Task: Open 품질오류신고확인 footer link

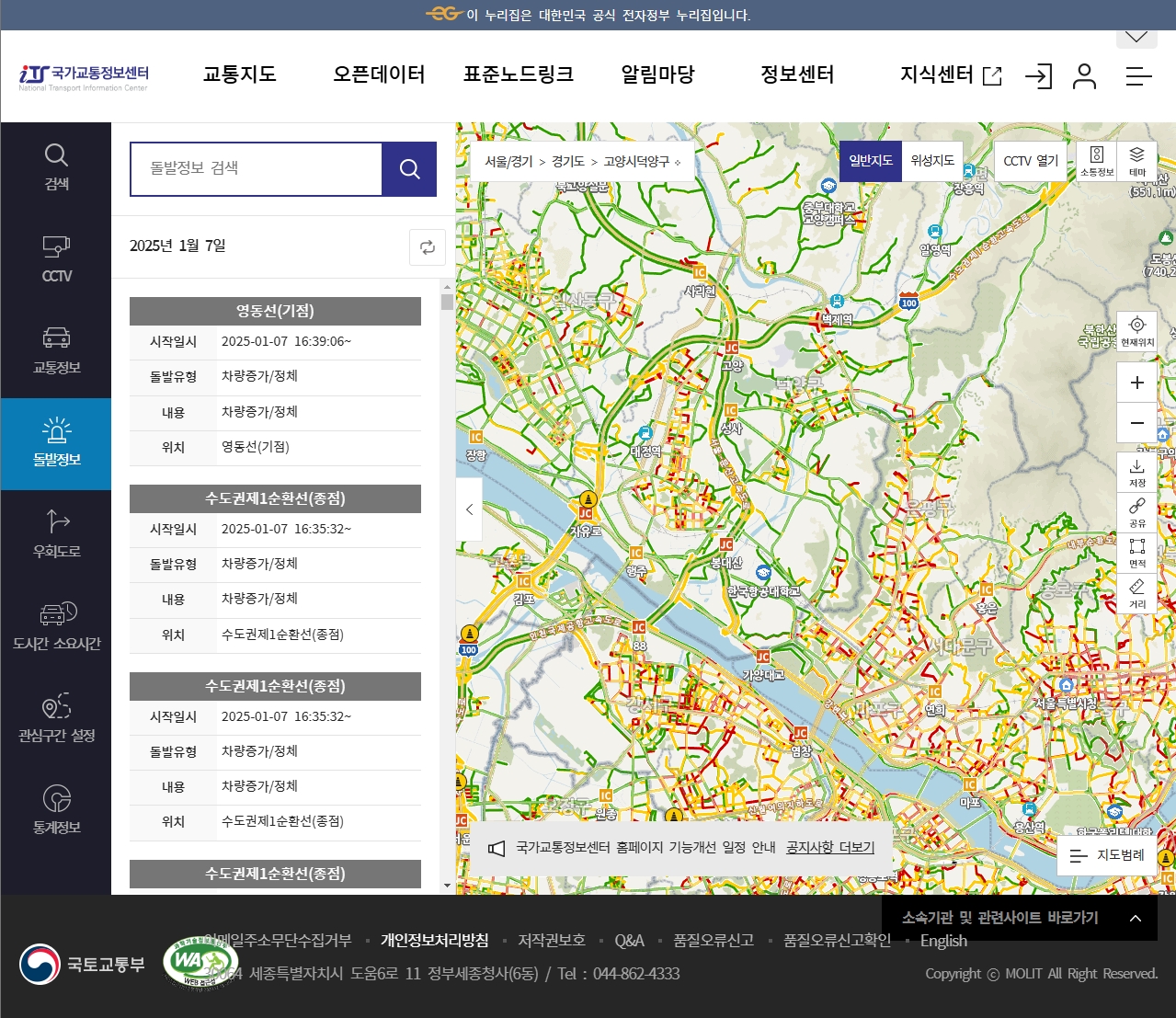Action: tap(838, 940)
